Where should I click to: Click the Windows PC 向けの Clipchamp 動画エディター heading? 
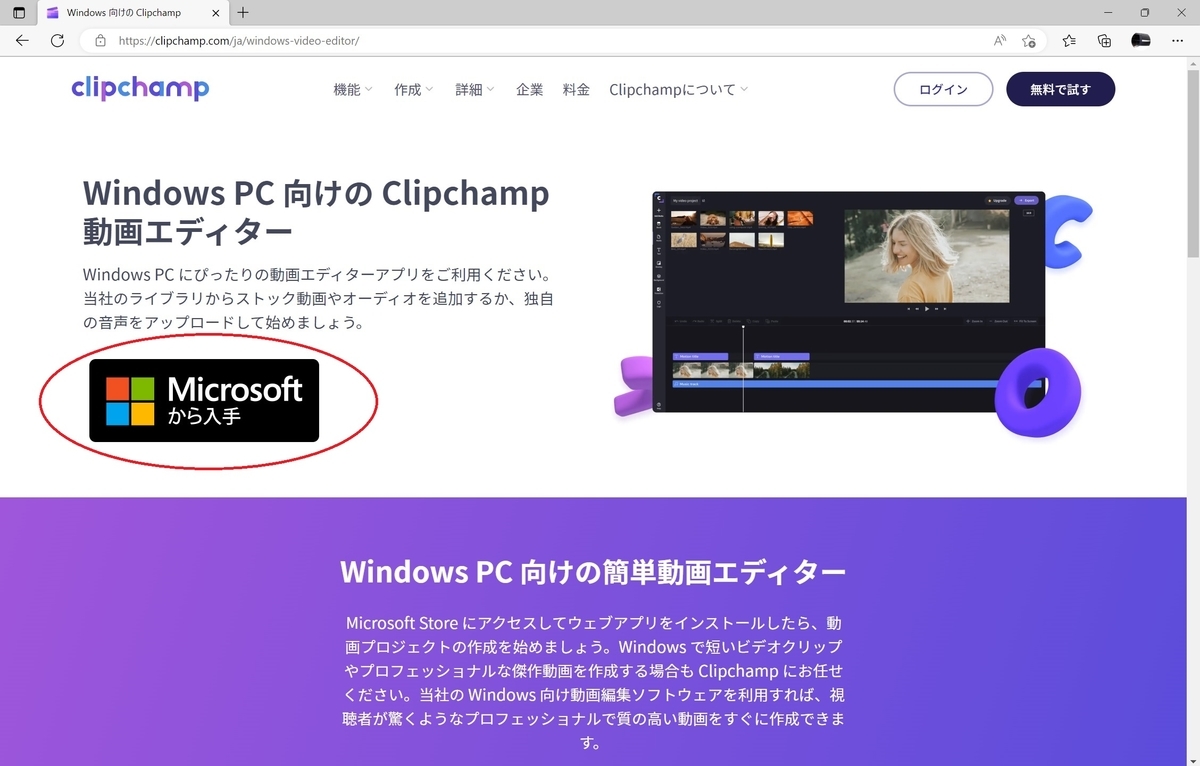[x=316, y=211]
